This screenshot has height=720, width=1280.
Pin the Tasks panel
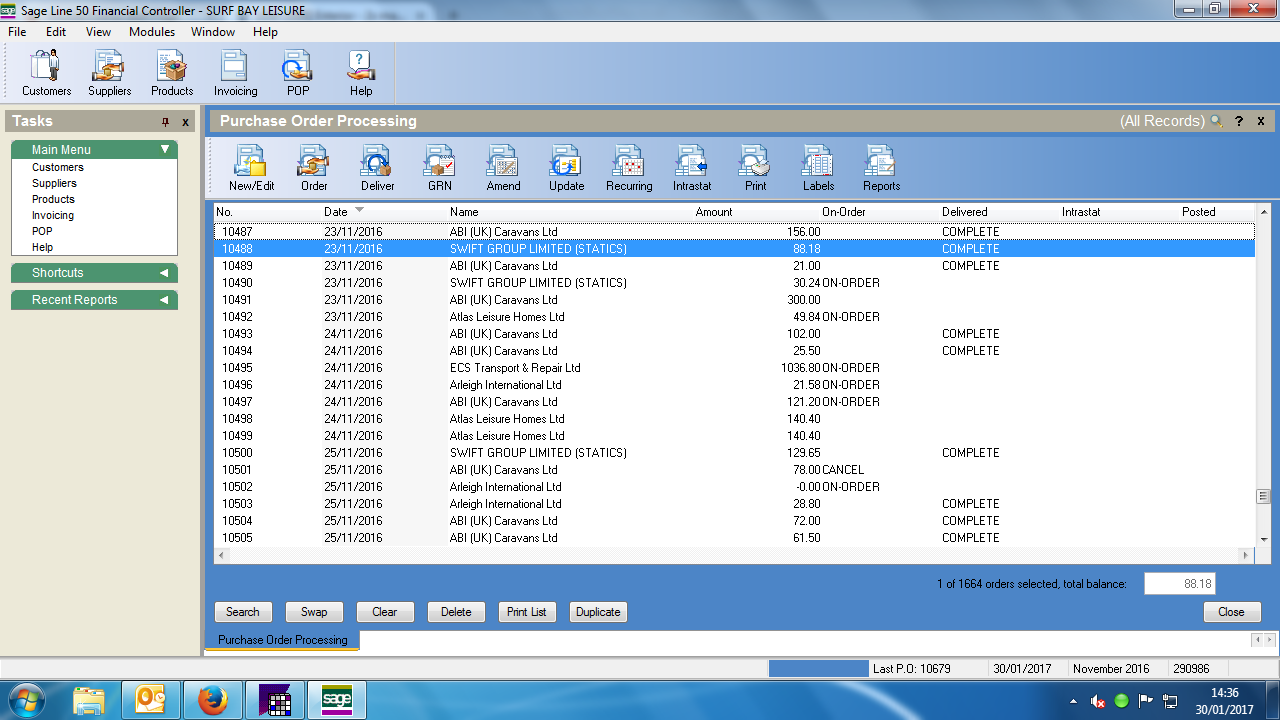coord(166,122)
